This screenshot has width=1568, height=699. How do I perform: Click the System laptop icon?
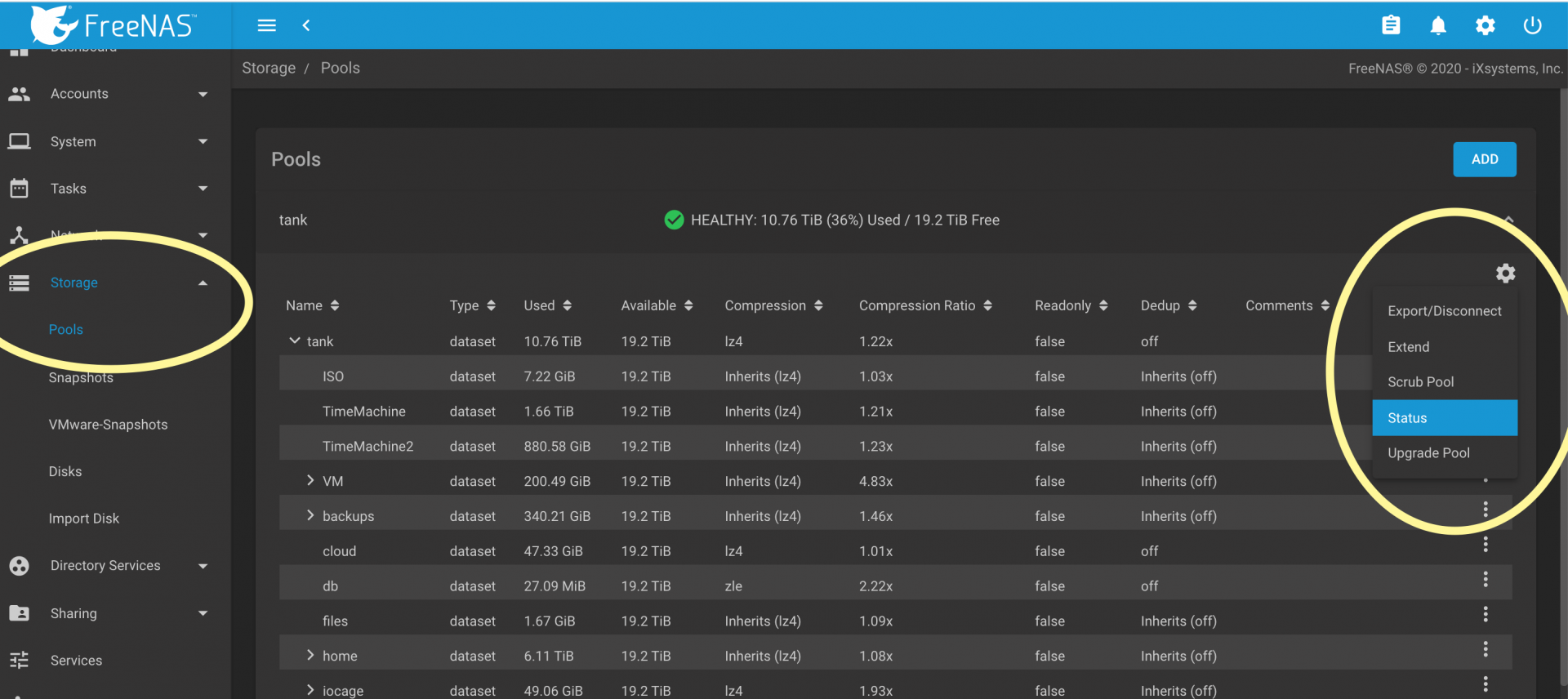pyautogui.click(x=19, y=141)
